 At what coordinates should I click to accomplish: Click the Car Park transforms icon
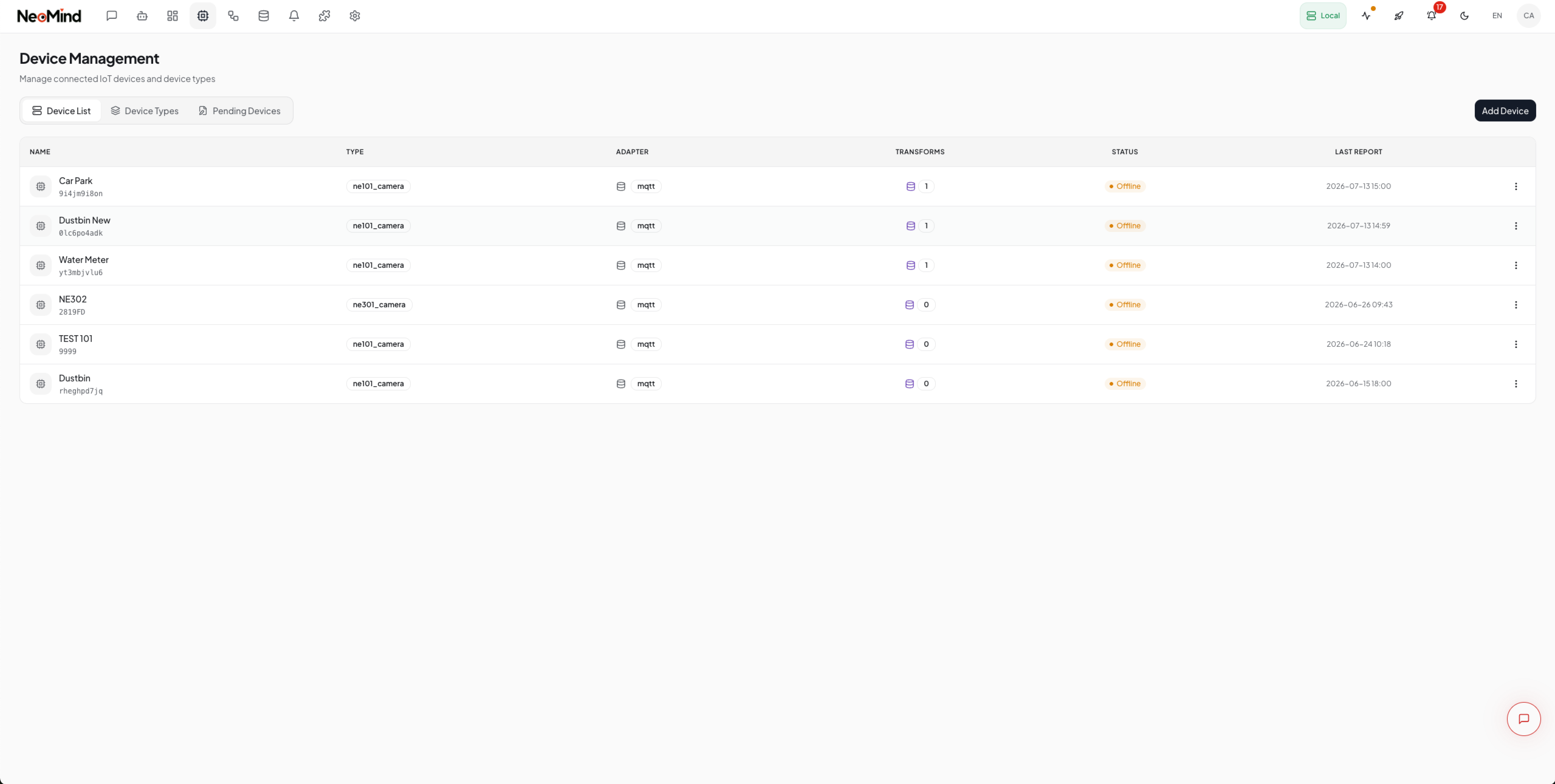click(911, 186)
